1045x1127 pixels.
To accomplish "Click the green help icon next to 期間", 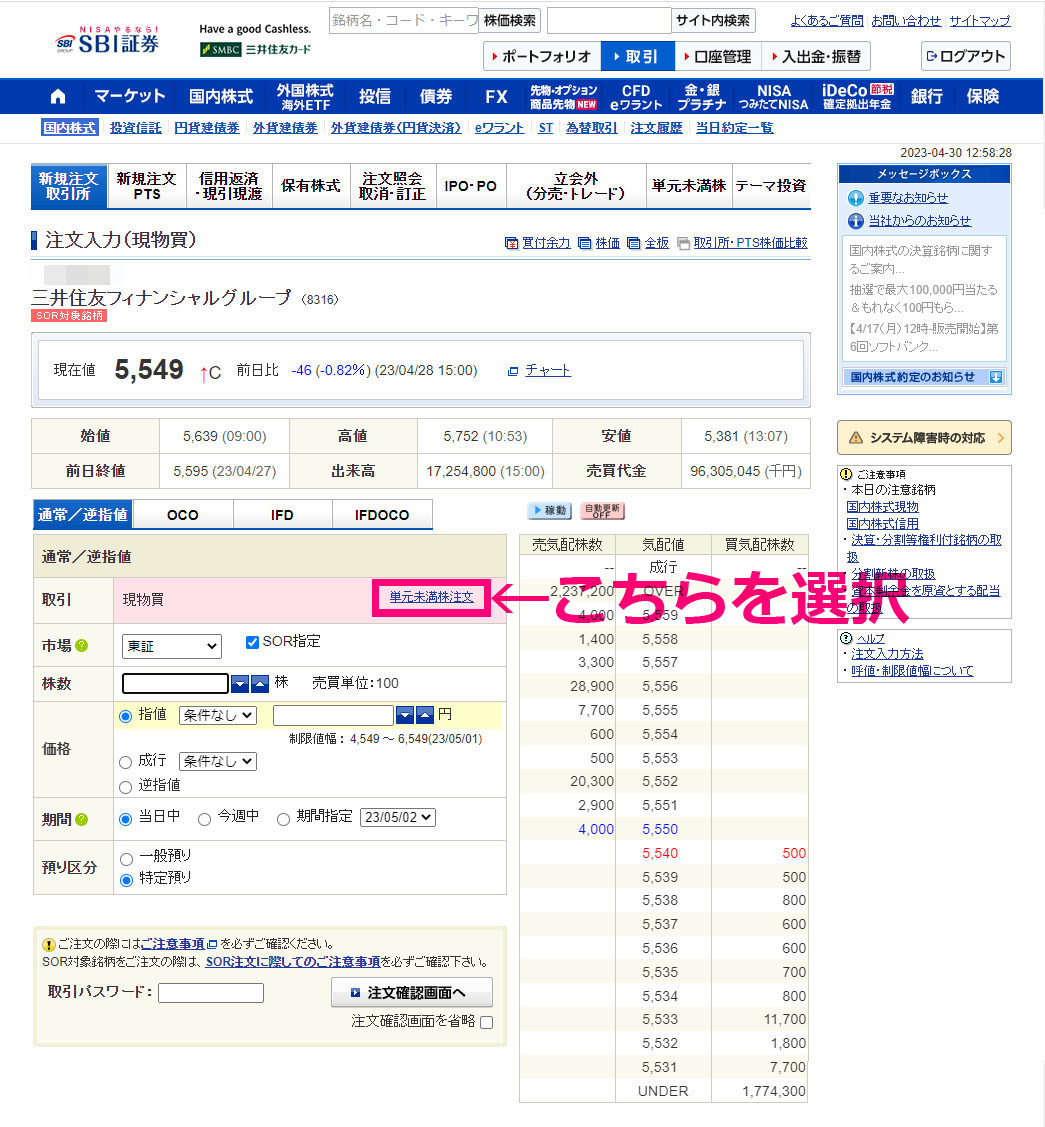I will click(82, 819).
